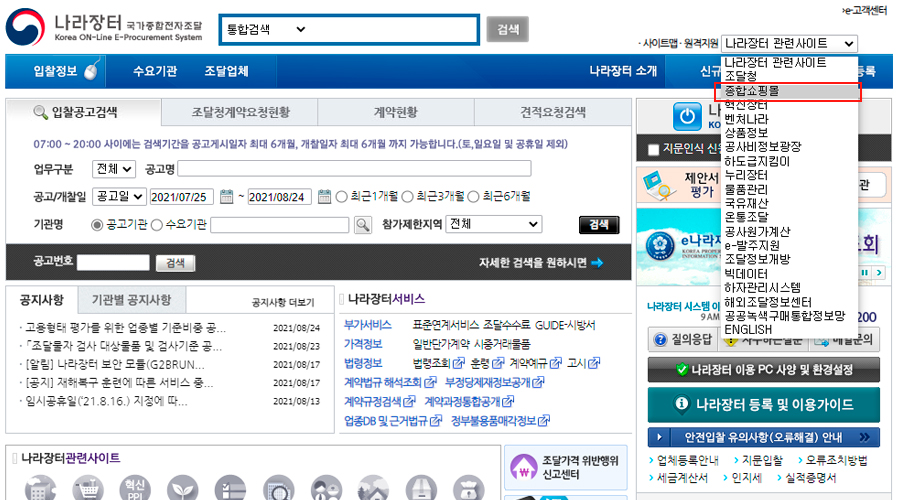Click the e나라 round emblem banner logo
Viewport: 900px width, 500px height.
[660, 246]
